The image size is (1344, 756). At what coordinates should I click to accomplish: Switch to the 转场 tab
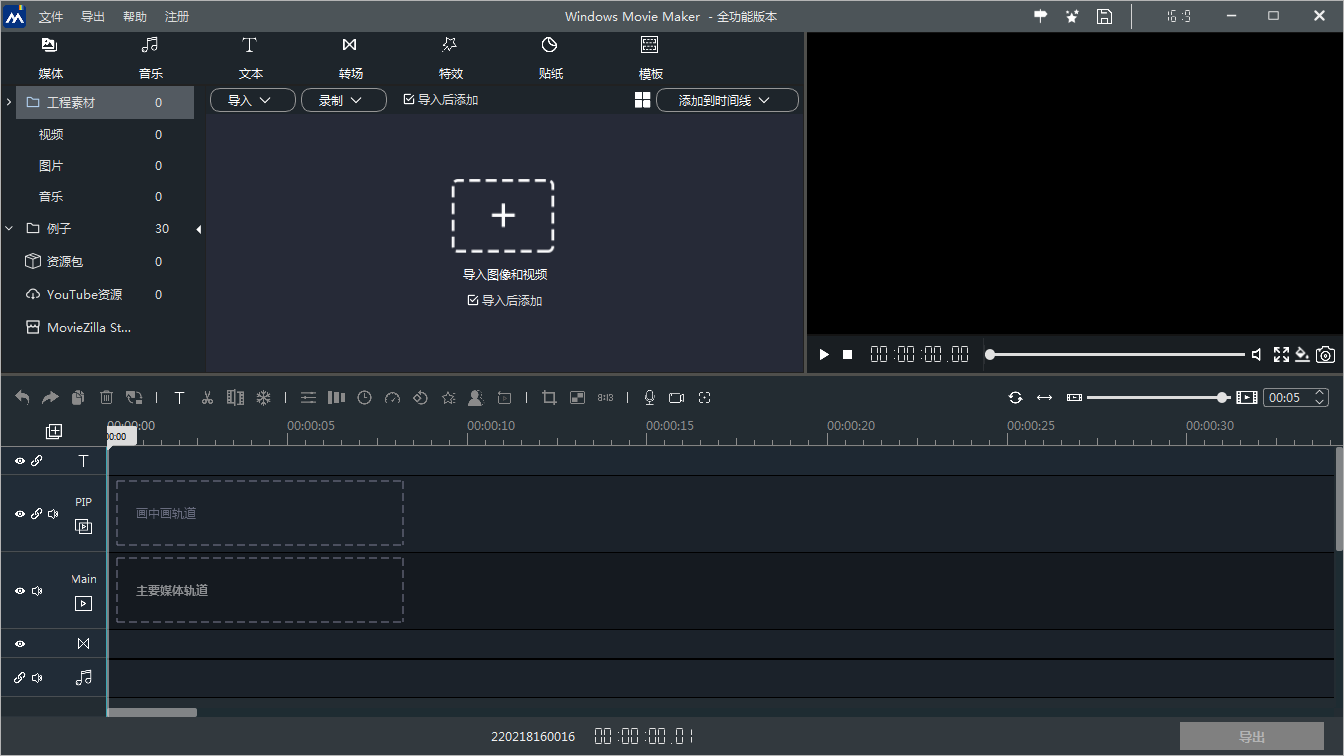[350, 58]
